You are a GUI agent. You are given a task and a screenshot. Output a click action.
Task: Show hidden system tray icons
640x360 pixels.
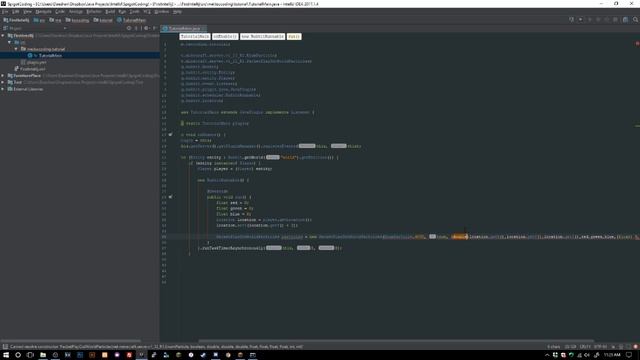click(x=547, y=355)
